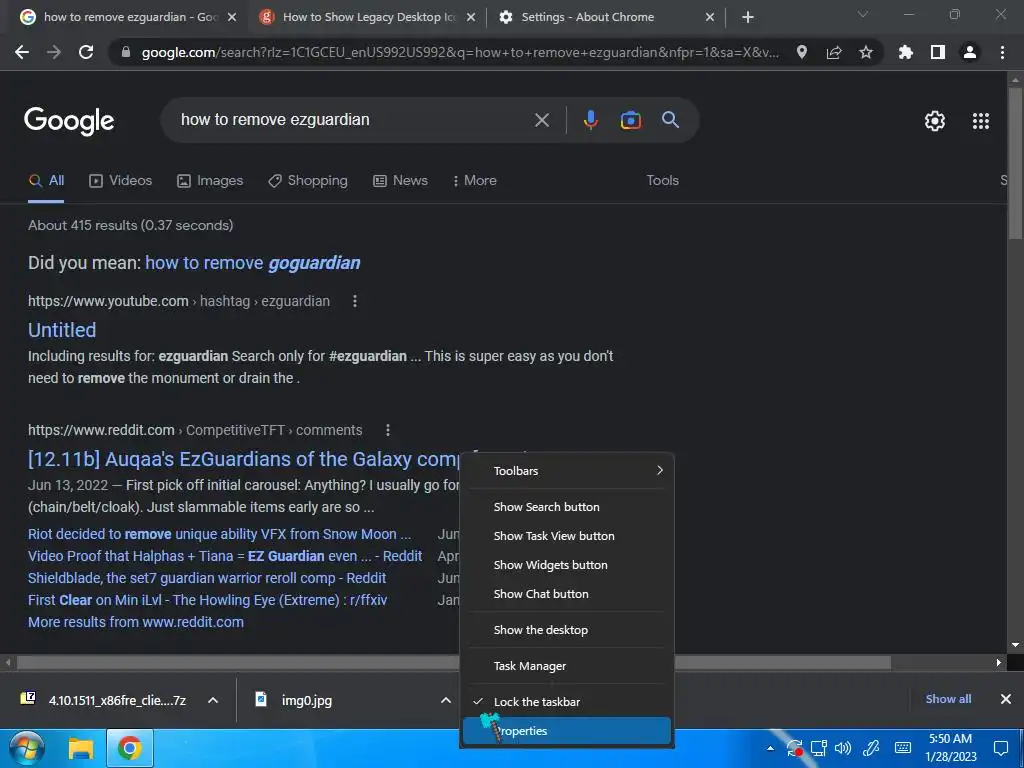Switch to the Images results tab
The image size is (1024, 768).
210,180
